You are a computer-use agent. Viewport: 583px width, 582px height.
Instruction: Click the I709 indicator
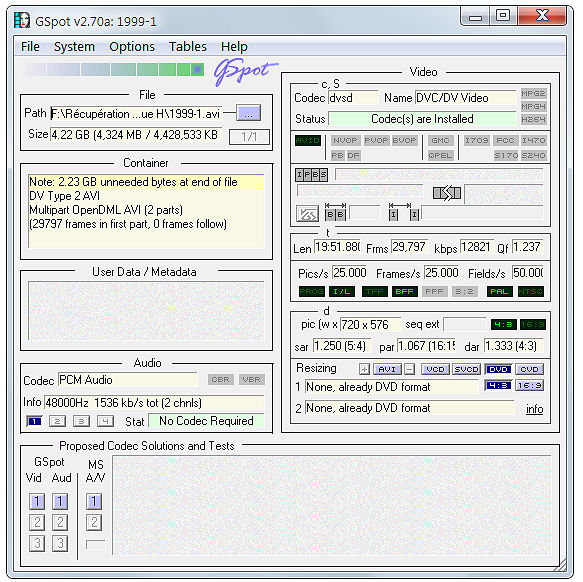point(476,140)
